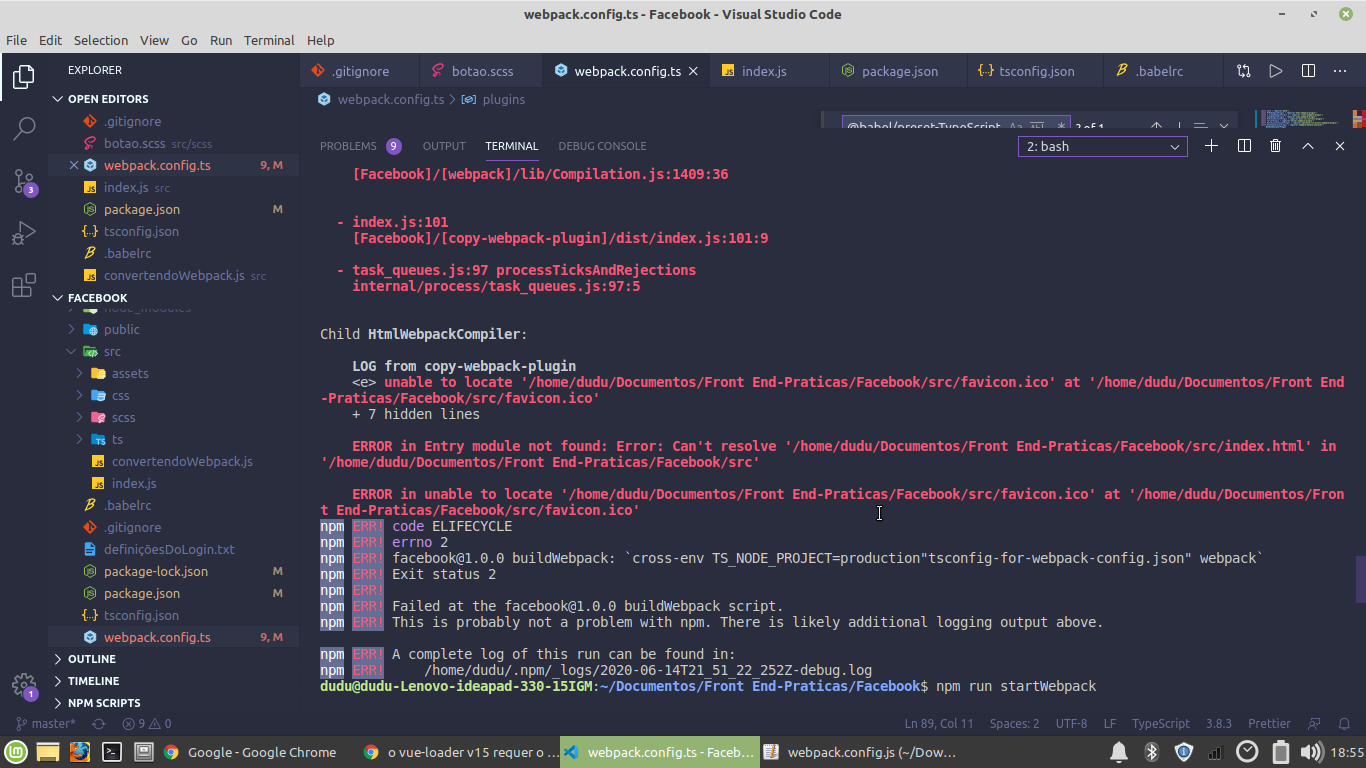This screenshot has height=768, width=1366.
Task: Switch to the .babelrc editor tab
Action: 1159,71
